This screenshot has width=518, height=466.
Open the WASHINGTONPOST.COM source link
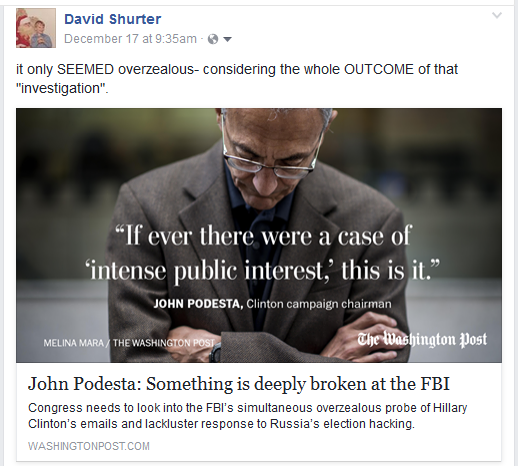click(89, 446)
